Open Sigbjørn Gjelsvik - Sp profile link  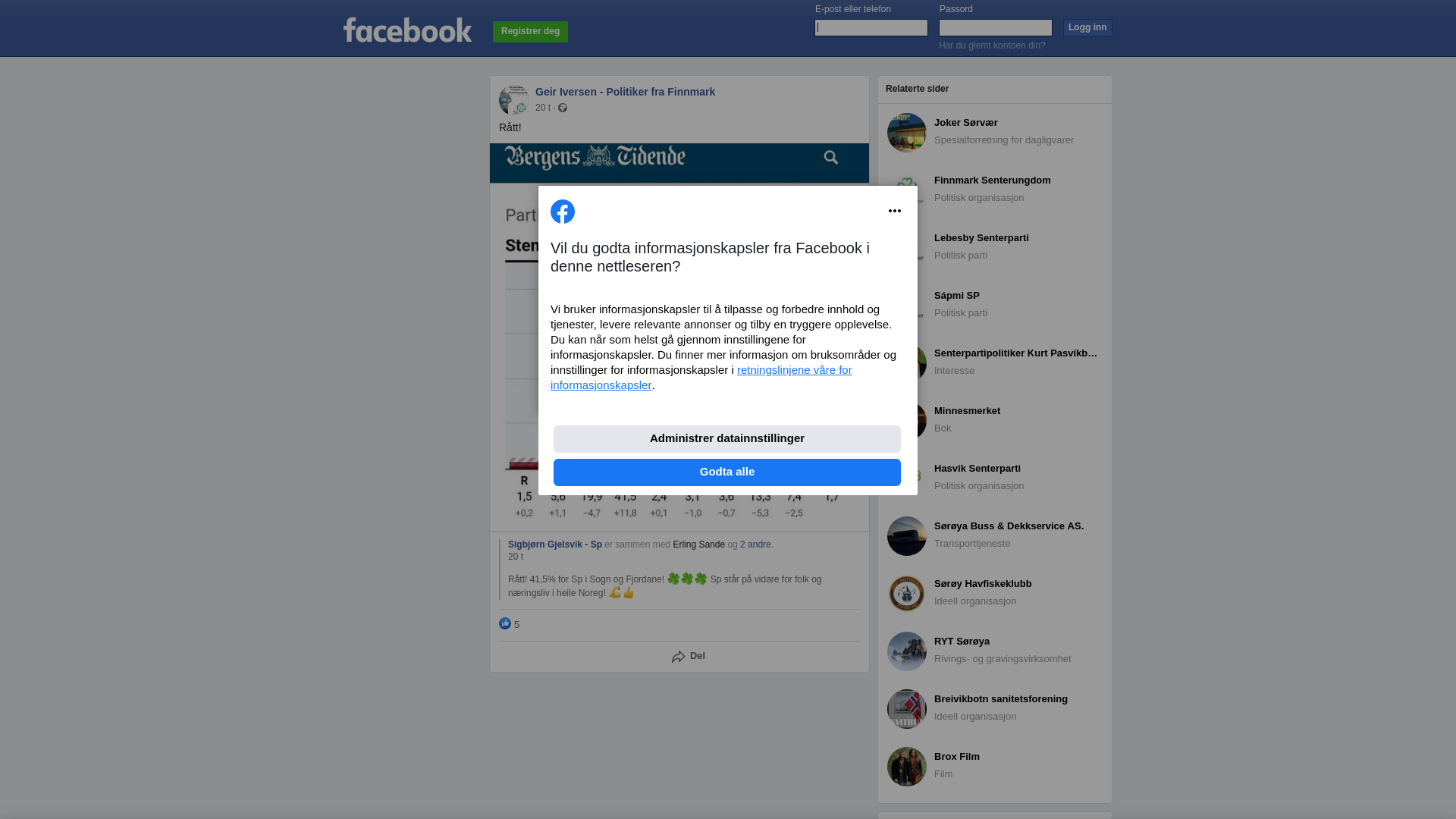(x=555, y=544)
